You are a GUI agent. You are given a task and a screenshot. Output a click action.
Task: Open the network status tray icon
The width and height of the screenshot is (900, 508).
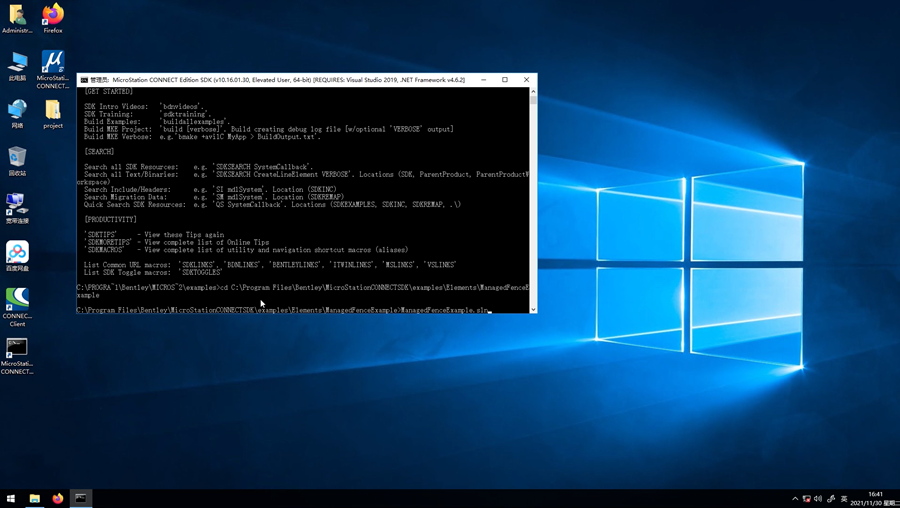806,499
